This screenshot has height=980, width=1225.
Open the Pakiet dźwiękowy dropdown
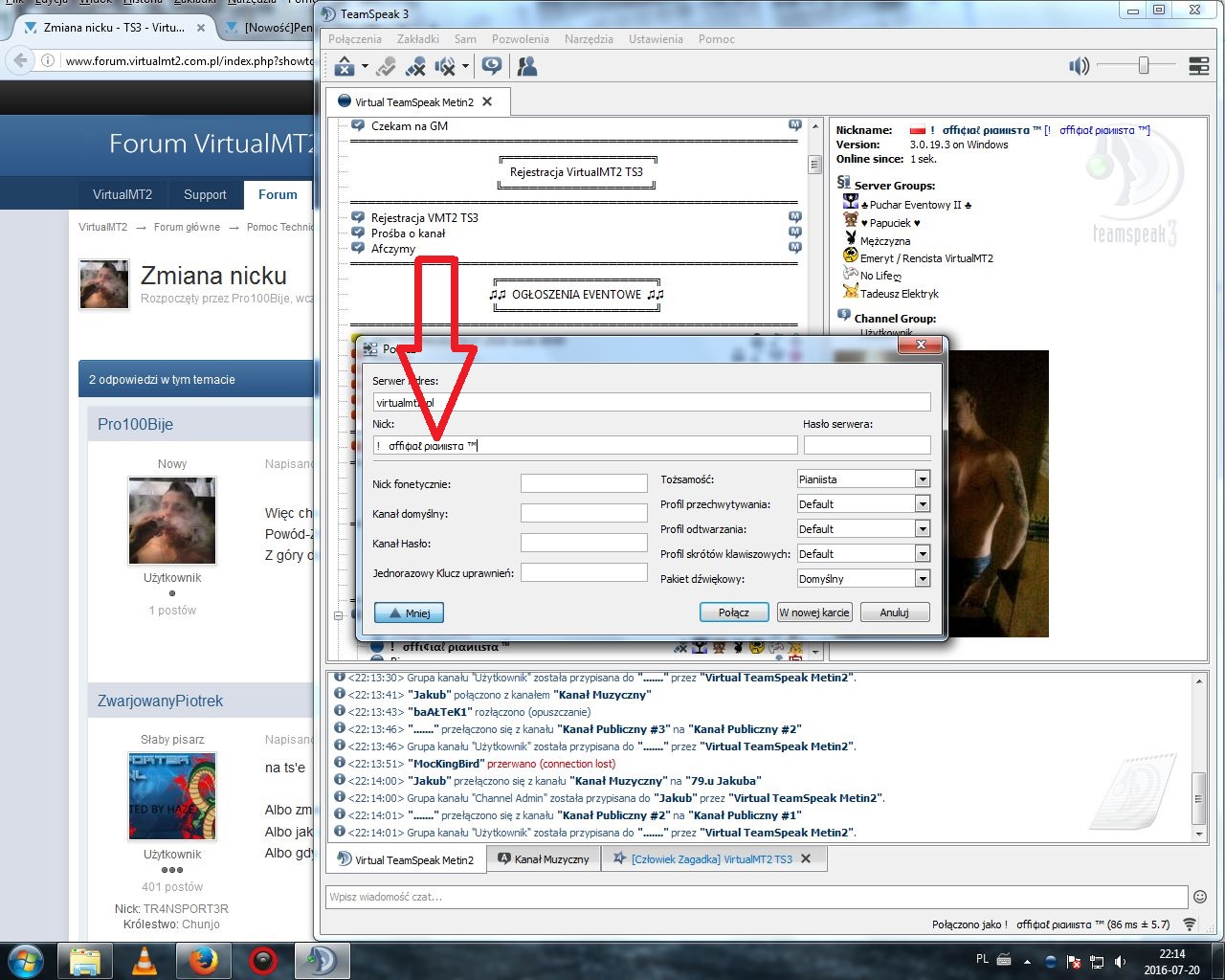click(x=863, y=578)
